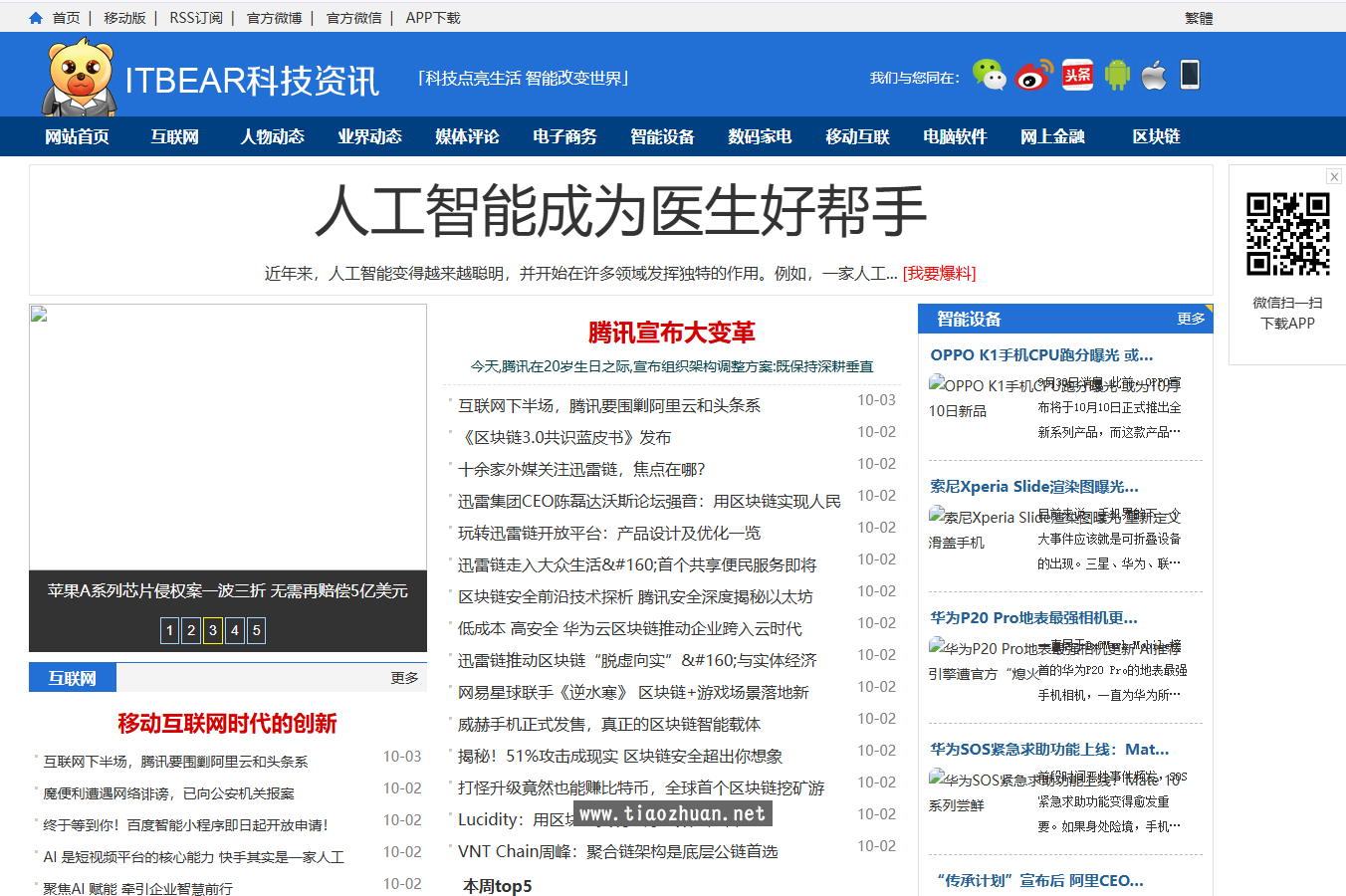Select carousel slide 2 indicator

pyautogui.click(x=191, y=630)
